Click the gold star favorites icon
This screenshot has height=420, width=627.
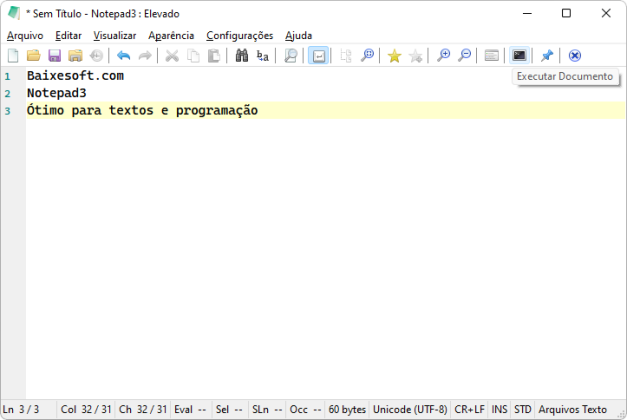tap(394, 56)
